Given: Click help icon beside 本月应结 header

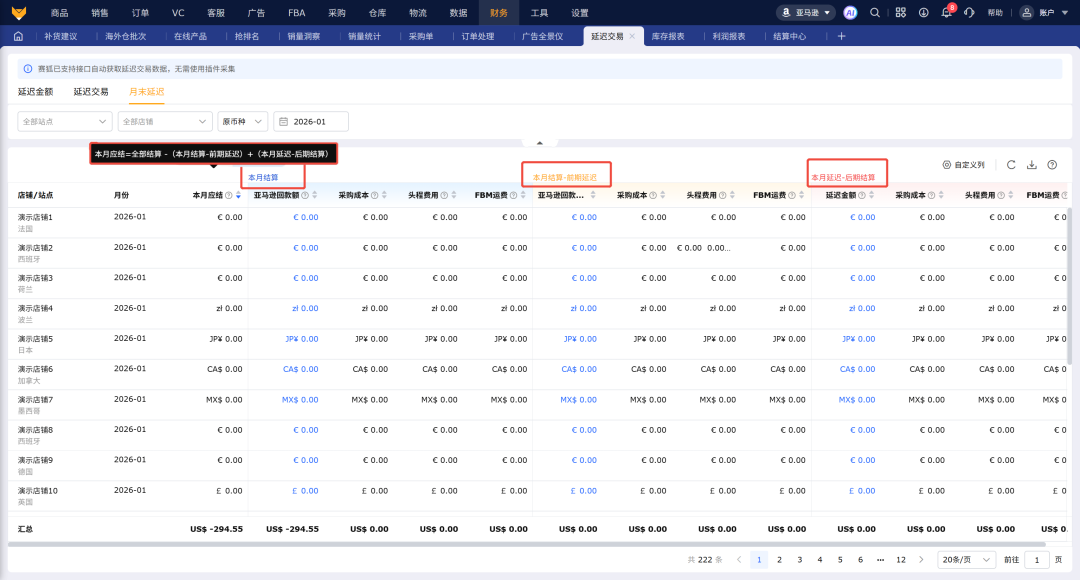Looking at the screenshot, I should click(229, 196).
